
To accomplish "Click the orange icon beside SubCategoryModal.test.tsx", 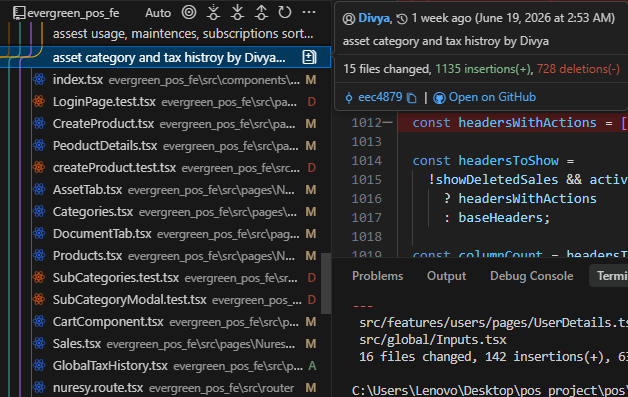I will pos(39,300).
